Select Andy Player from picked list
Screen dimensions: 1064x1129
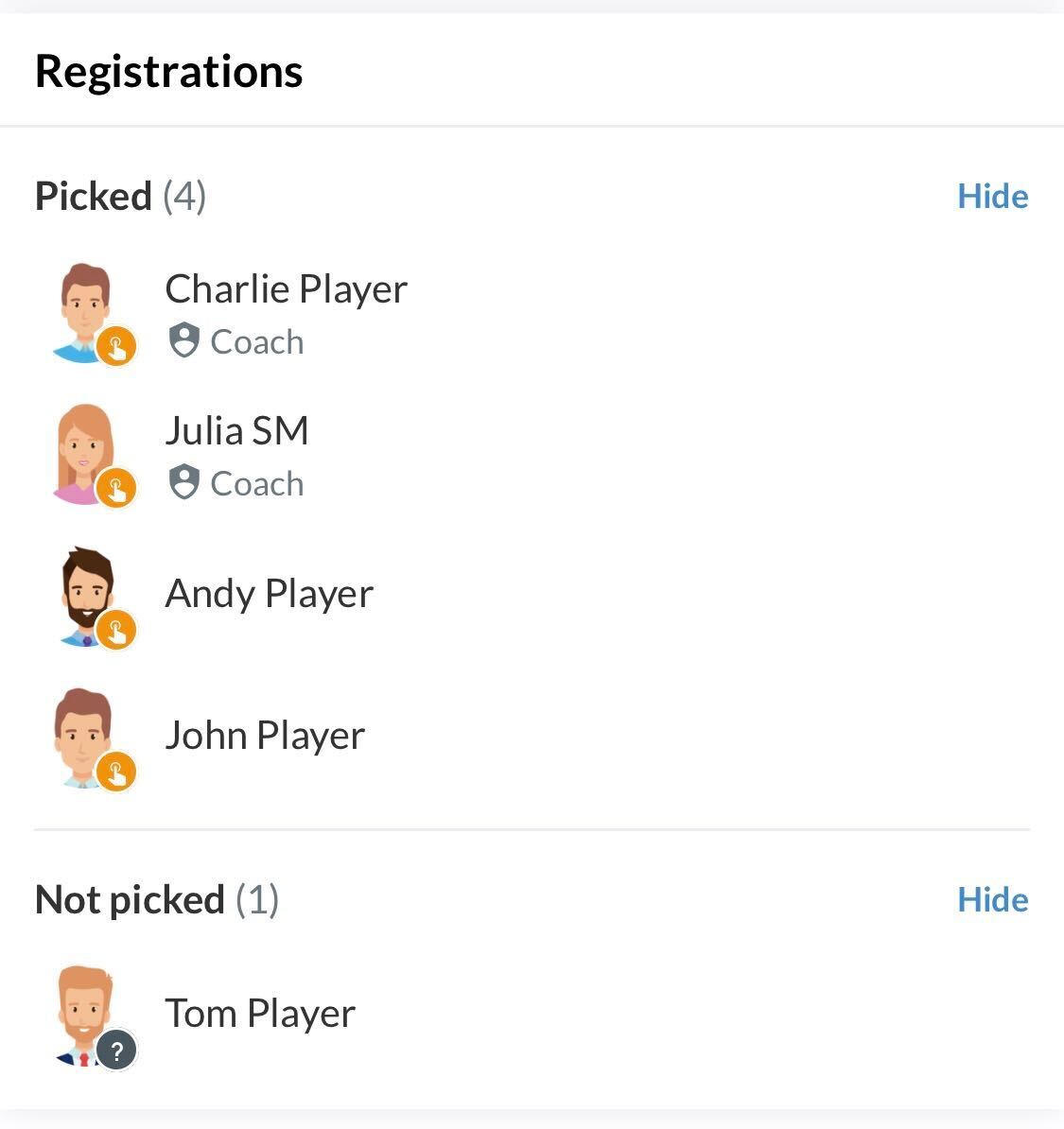tap(269, 594)
